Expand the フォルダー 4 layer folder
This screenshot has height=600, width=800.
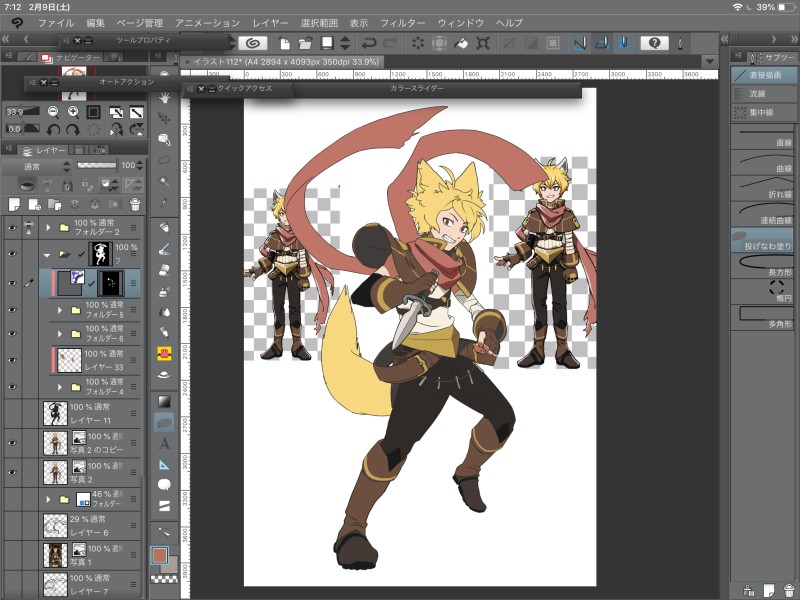tap(59, 387)
